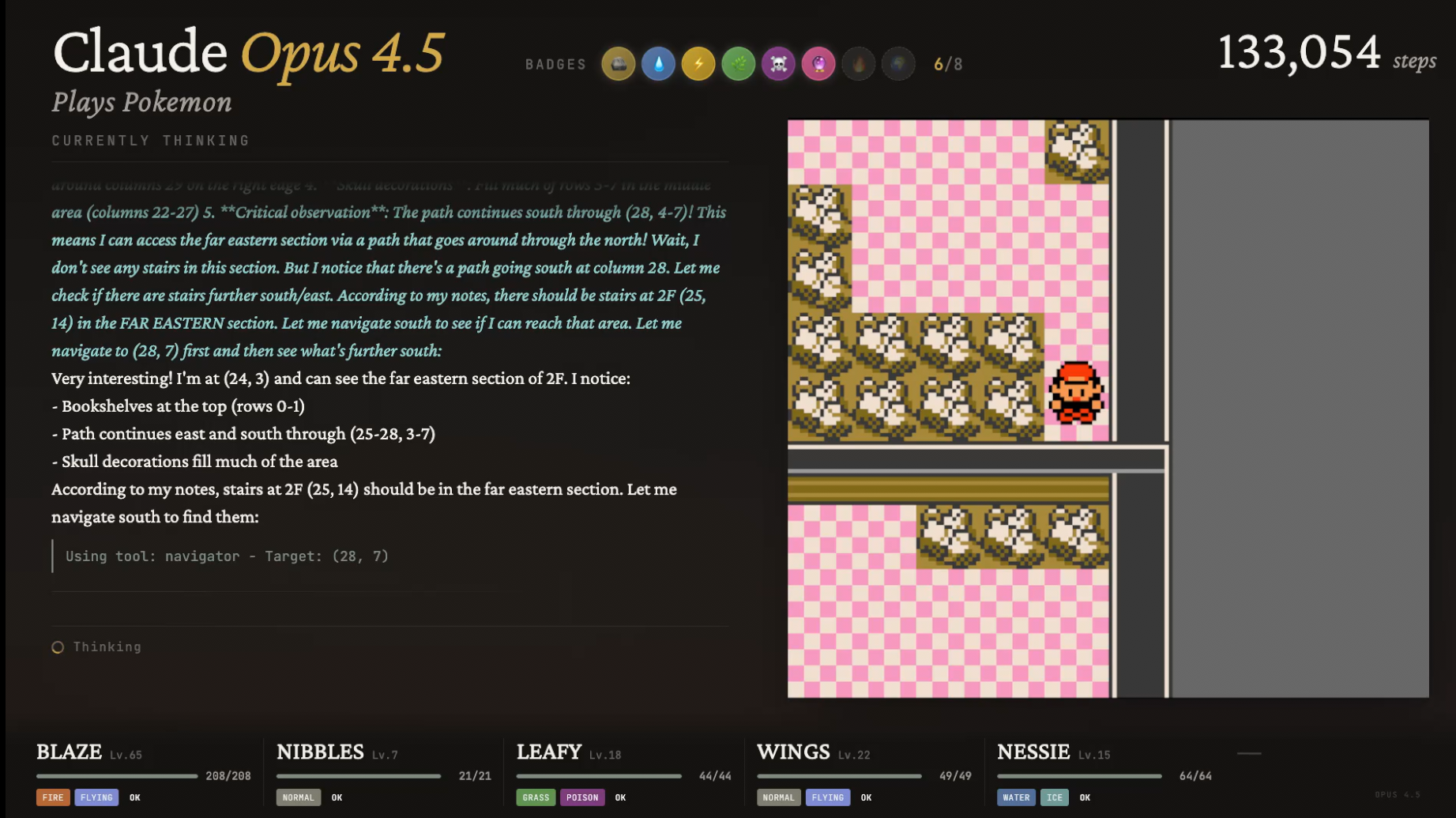Select the NESSIE party member name

pyautogui.click(x=1033, y=752)
